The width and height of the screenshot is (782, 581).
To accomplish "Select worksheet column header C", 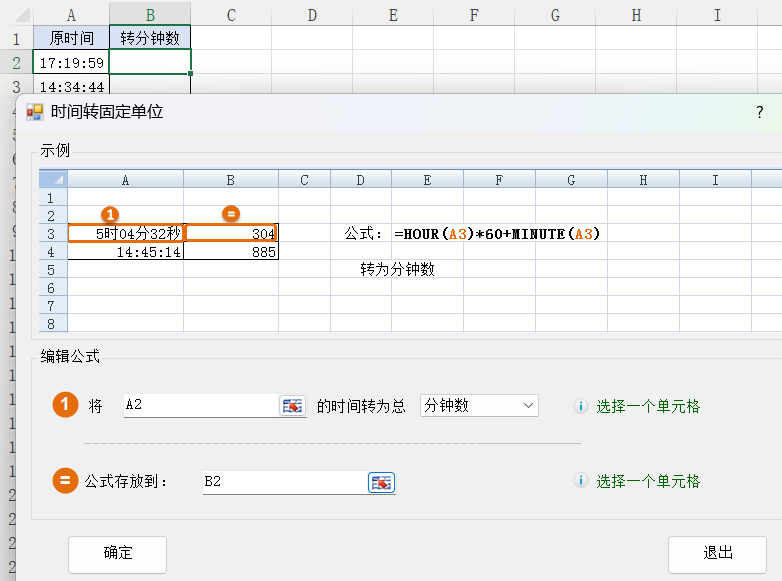I will pyautogui.click(x=231, y=14).
